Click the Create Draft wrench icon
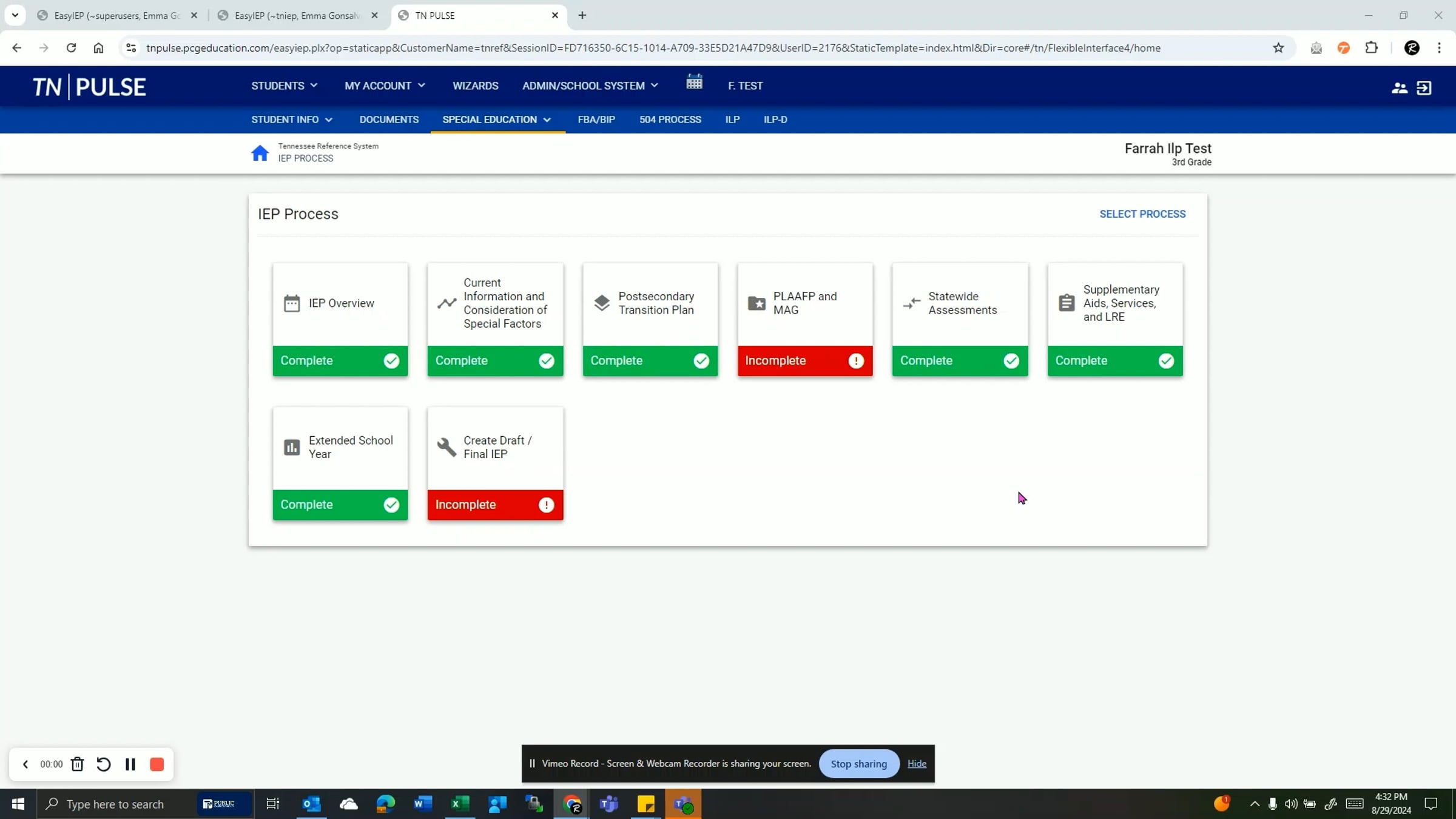This screenshot has height=819, width=1456. click(447, 447)
